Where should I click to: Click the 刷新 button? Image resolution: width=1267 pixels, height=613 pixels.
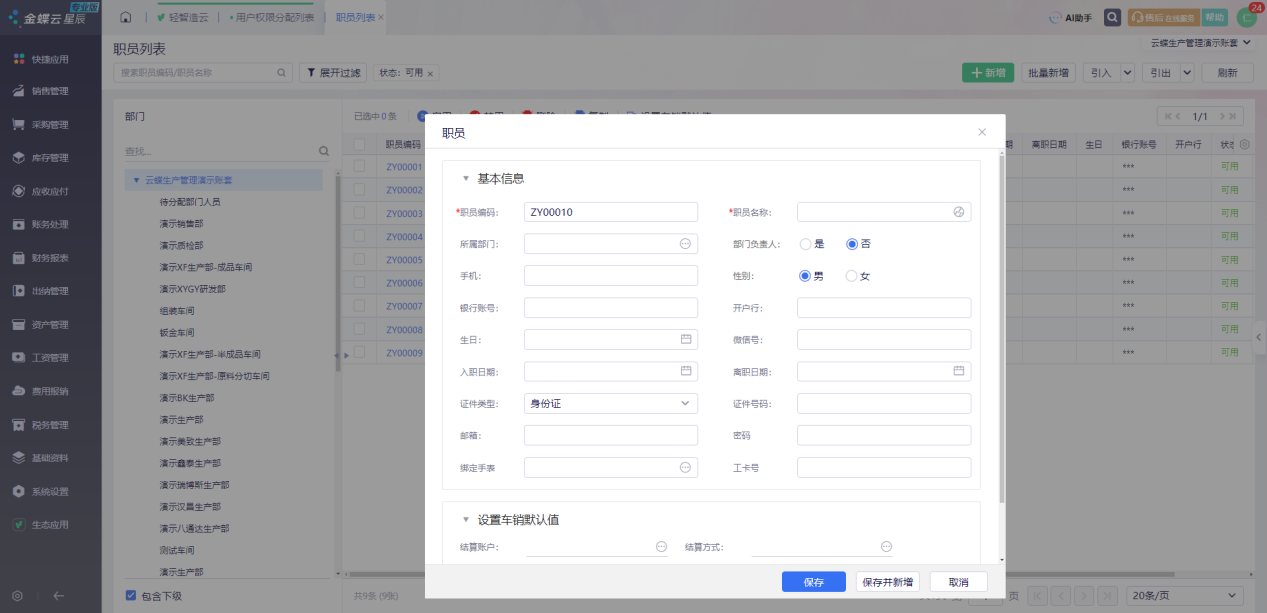[1227, 73]
